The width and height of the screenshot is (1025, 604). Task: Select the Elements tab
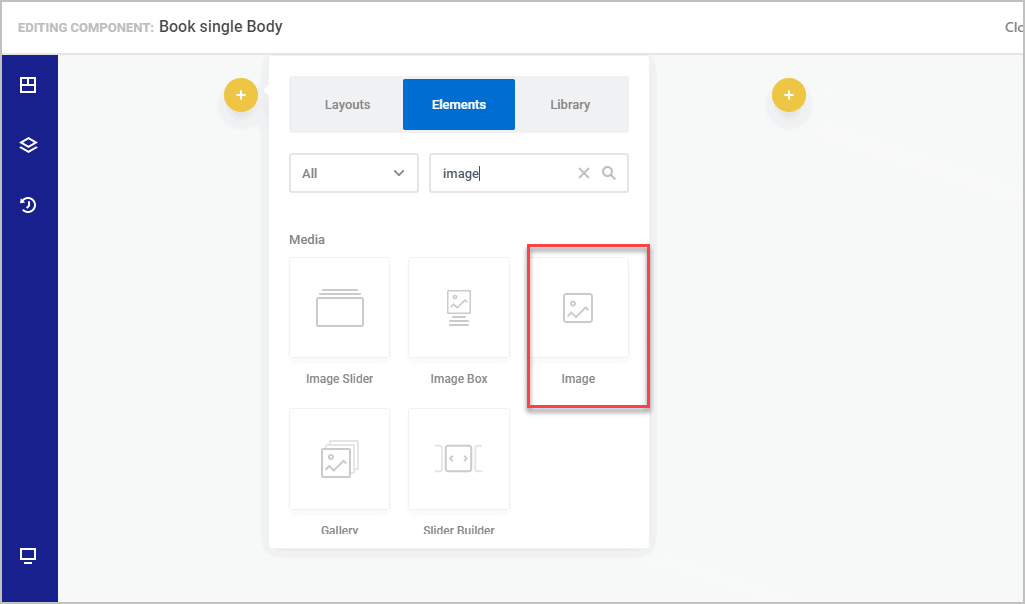[458, 104]
